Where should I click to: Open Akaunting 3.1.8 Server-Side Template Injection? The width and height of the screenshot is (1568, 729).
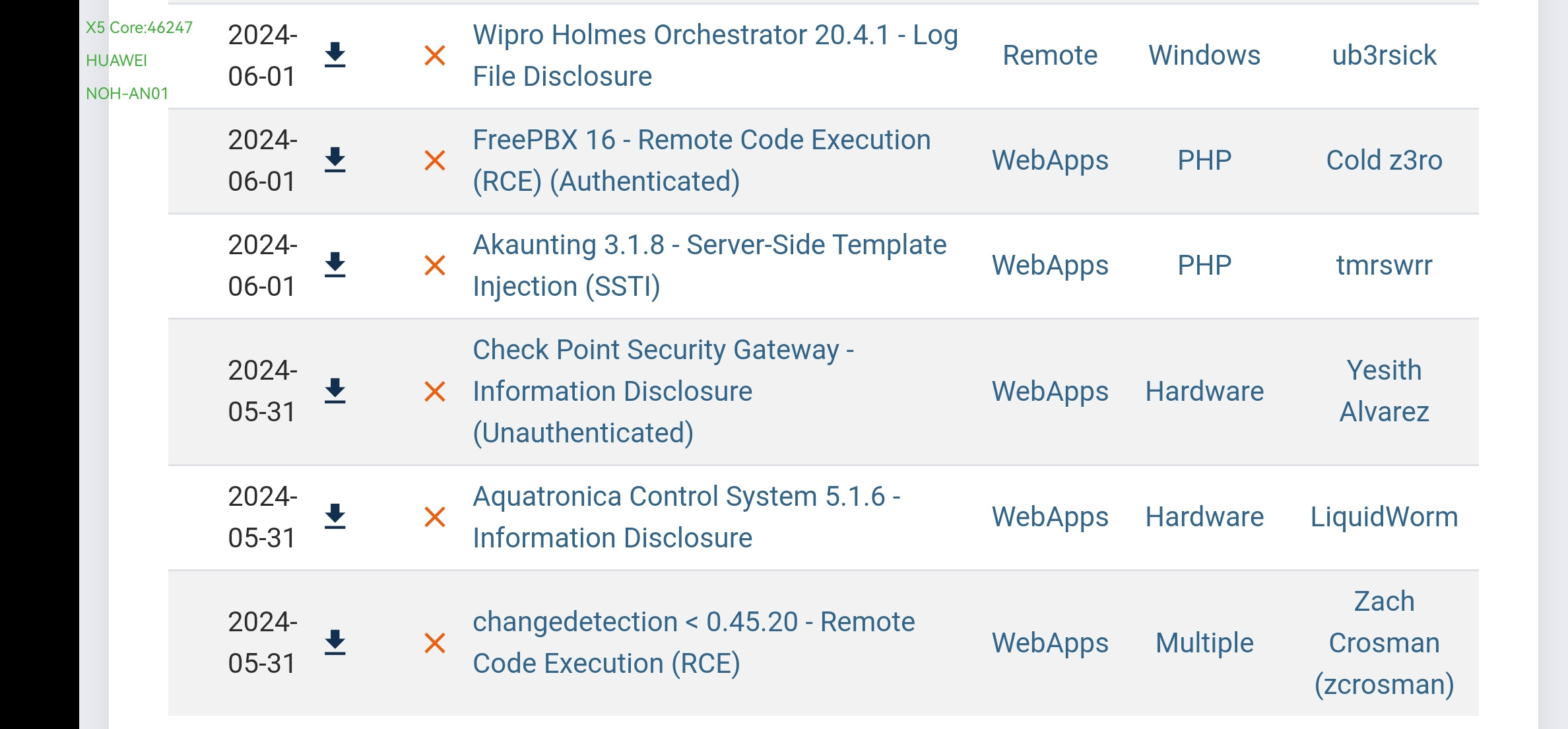tap(709, 265)
